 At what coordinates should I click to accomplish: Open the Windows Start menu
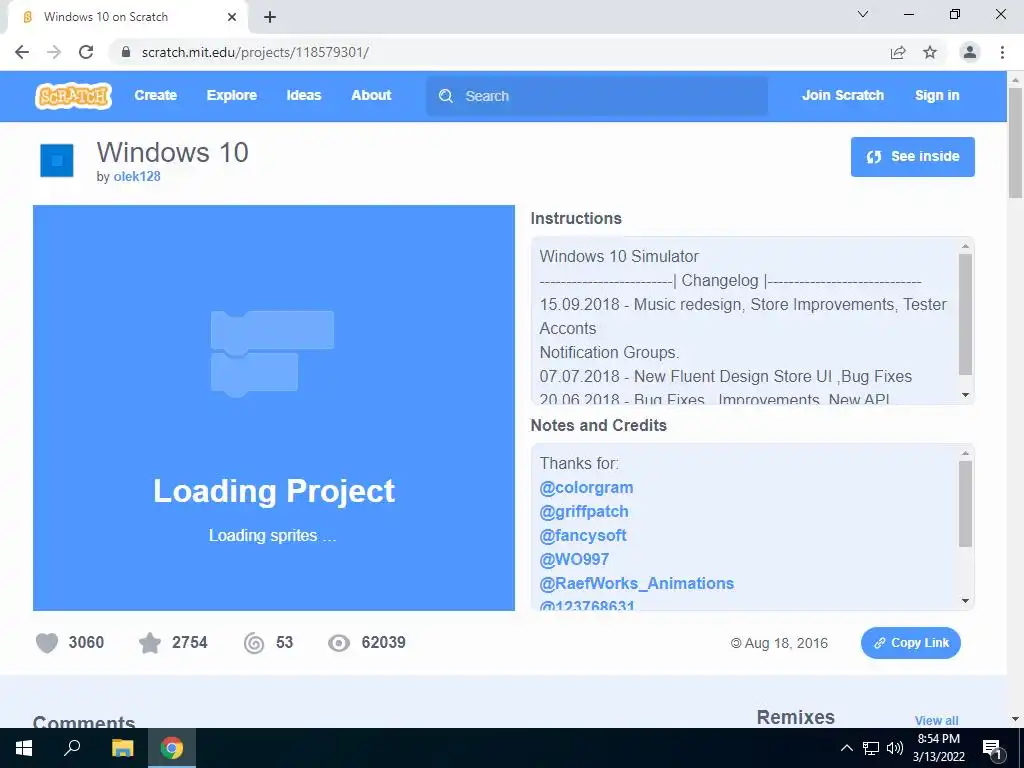pyautogui.click(x=24, y=748)
